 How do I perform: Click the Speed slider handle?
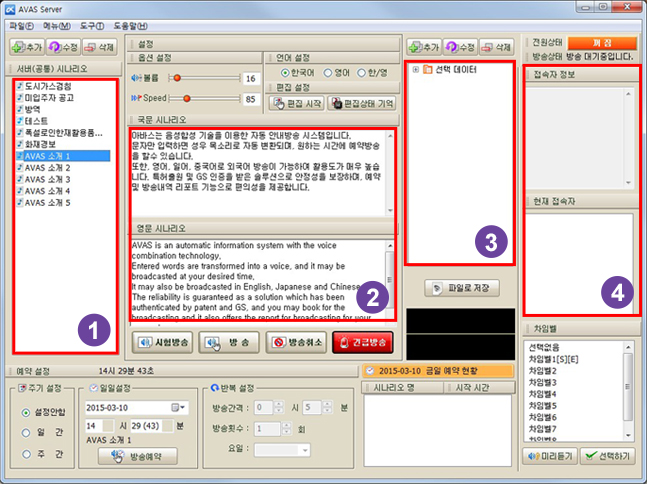coord(187,98)
